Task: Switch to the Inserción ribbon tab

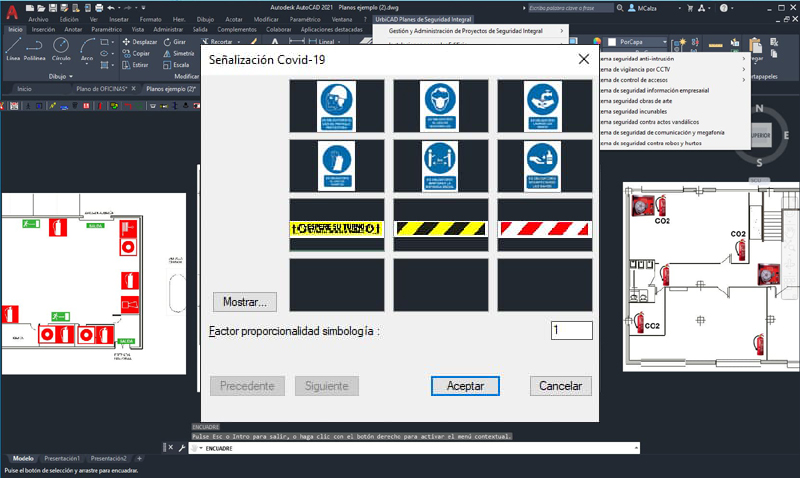Action: pyautogui.click(x=43, y=30)
